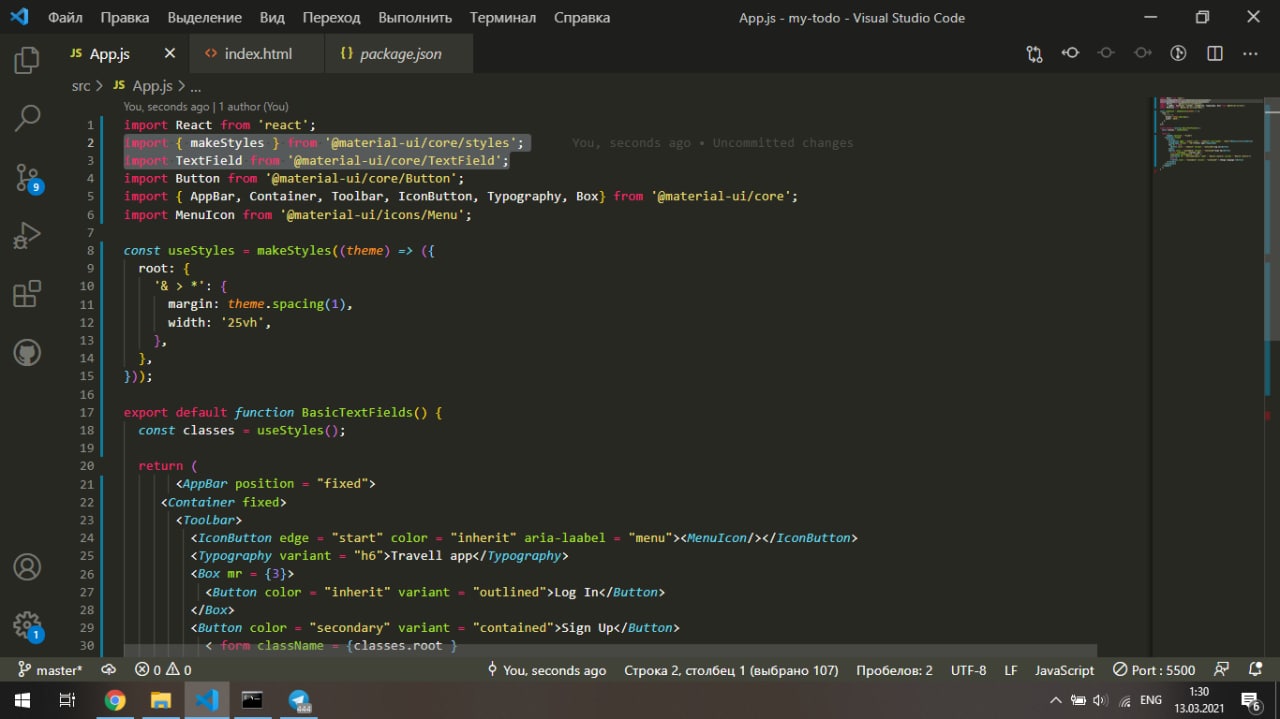
Task: Change indentation via Пробелов: 2
Action: [x=894, y=670]
